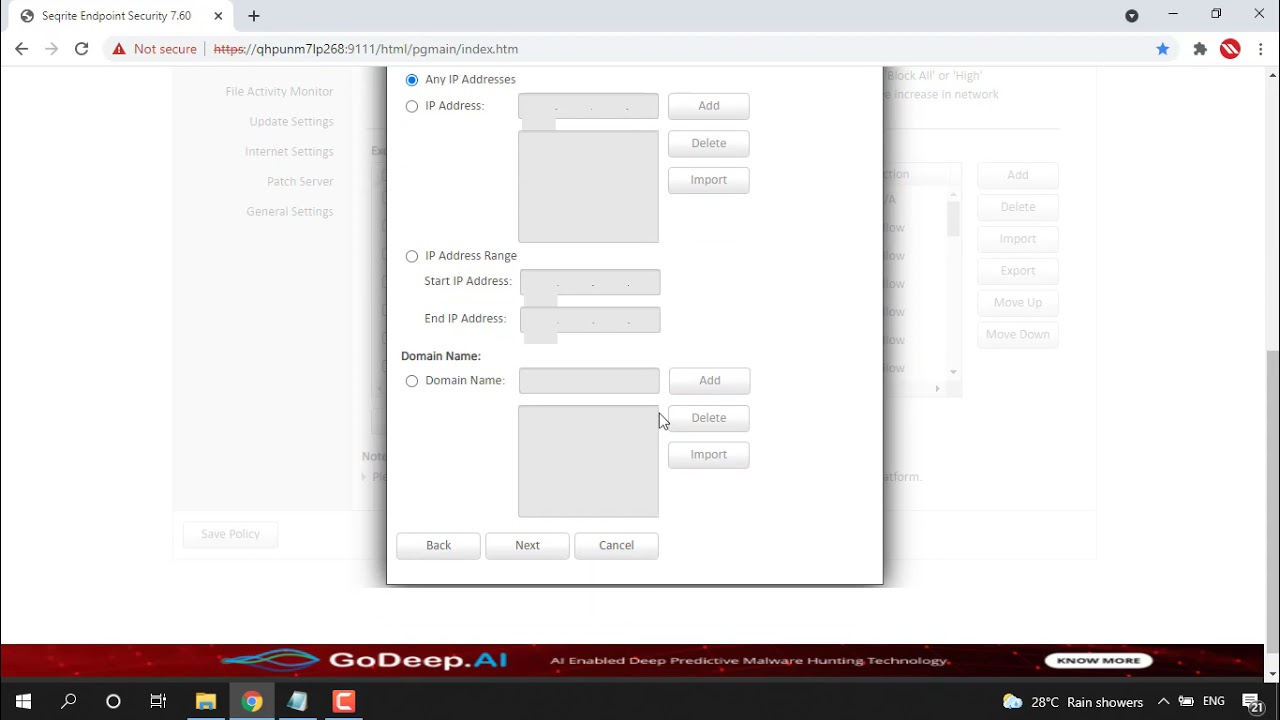Show hidden system tray icons
The width and height of the screenshot is (1280, 720).
tap(1163, 702)
